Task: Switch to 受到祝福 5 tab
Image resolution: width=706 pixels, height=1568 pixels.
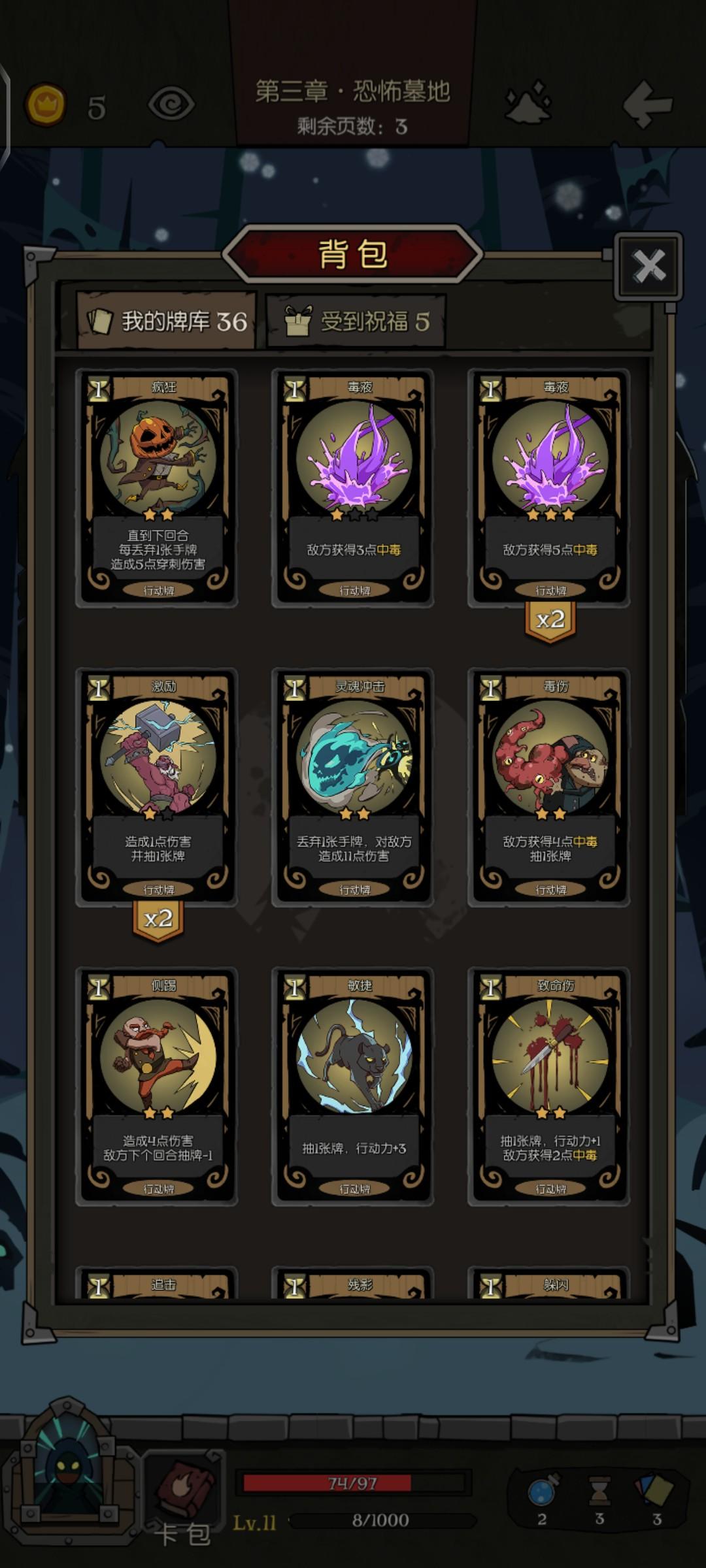Action: (x=356, y=321)
